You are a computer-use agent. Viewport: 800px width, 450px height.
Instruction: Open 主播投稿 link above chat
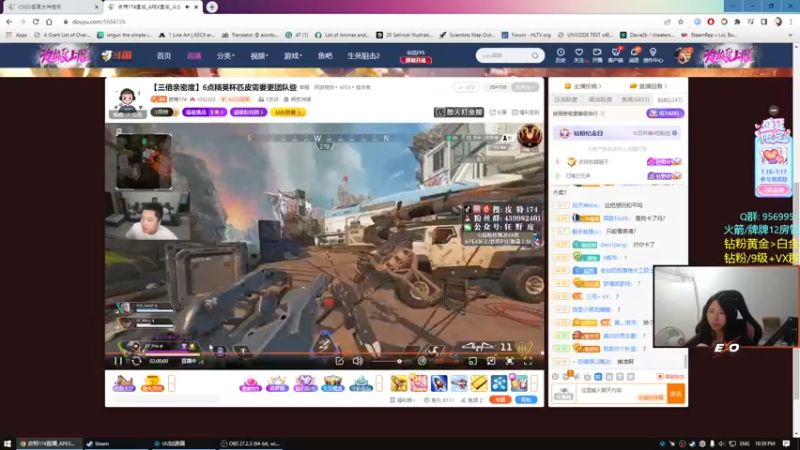pos(583,86)
